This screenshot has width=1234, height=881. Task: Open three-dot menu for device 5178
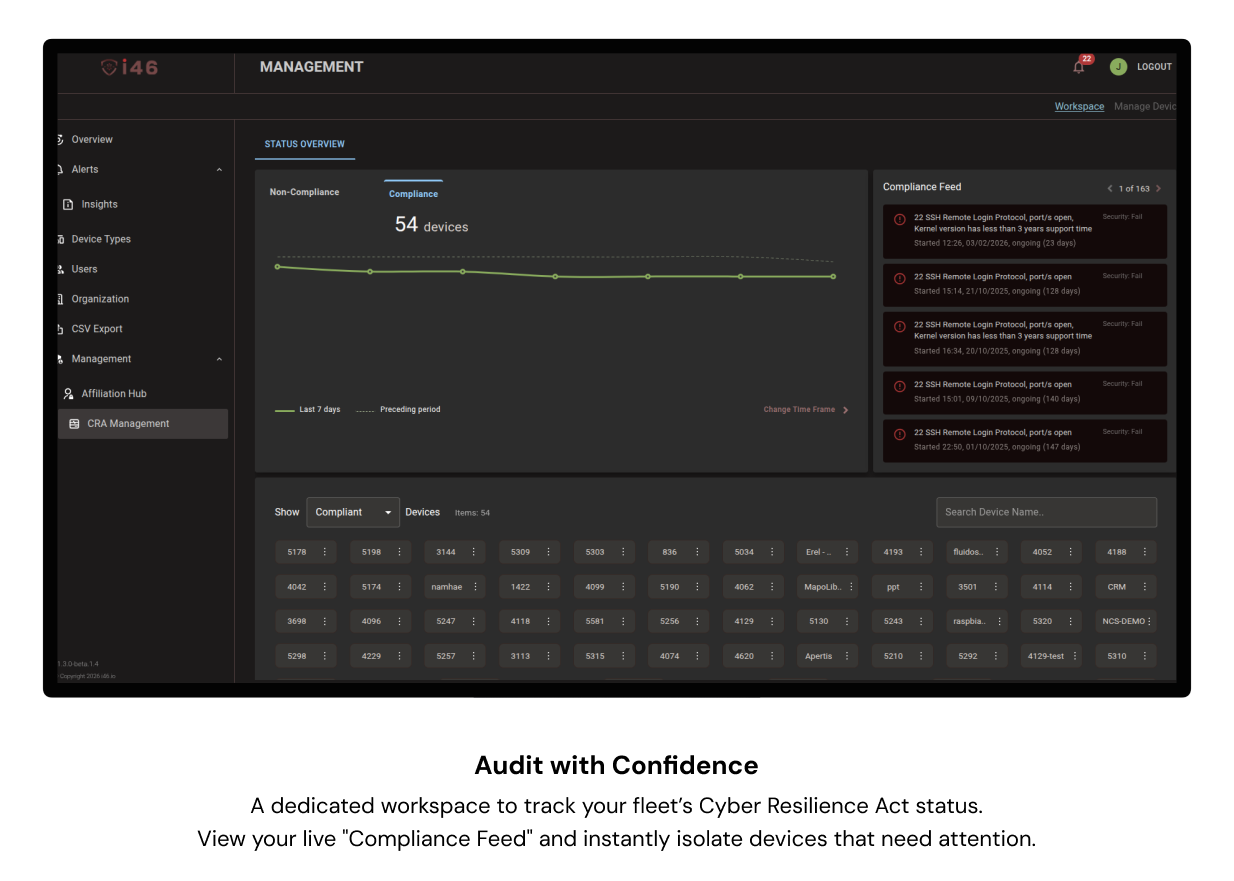coord(324,552)
